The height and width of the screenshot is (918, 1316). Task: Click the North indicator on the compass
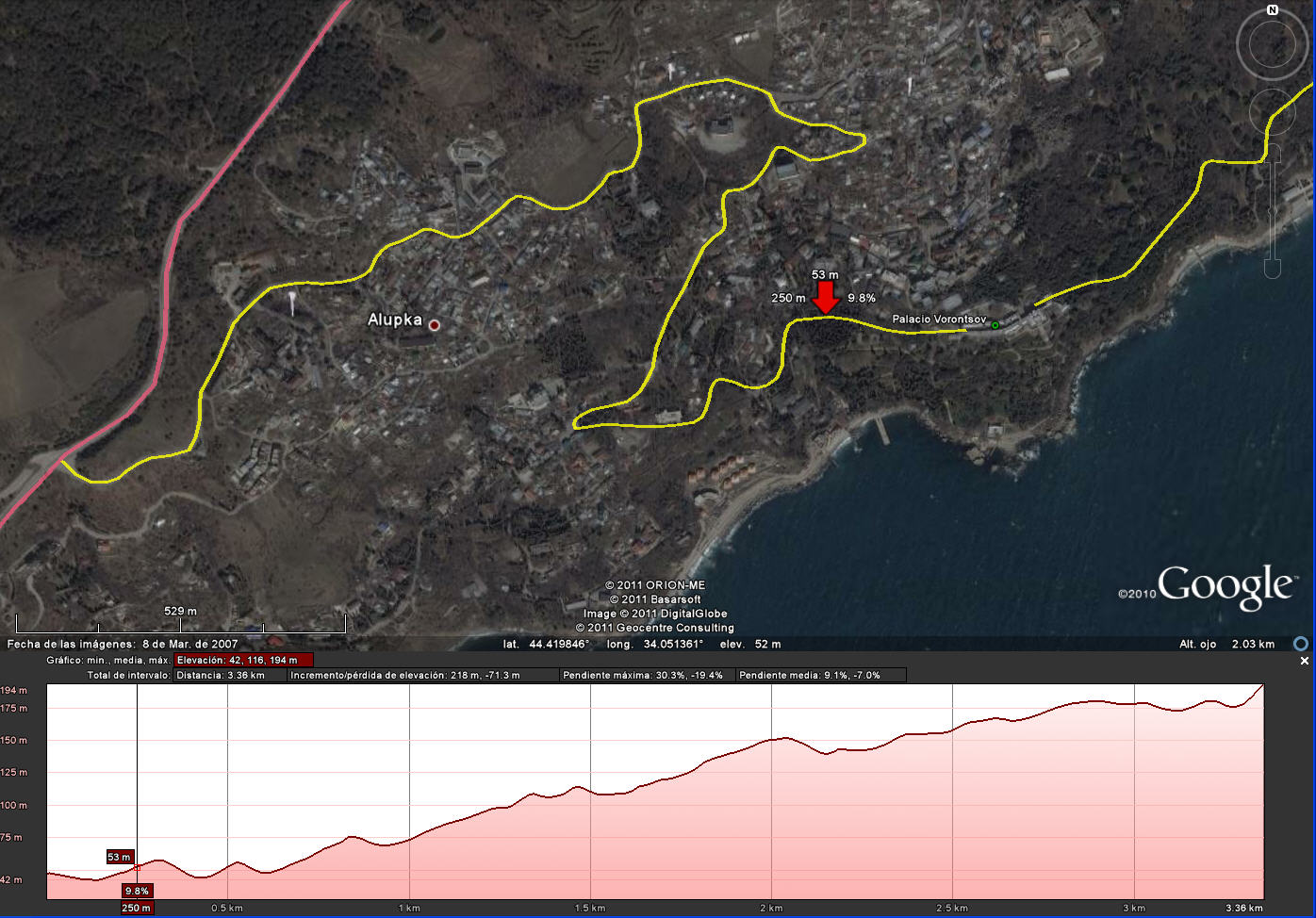pyautogui.click(x=1272, y=10)
